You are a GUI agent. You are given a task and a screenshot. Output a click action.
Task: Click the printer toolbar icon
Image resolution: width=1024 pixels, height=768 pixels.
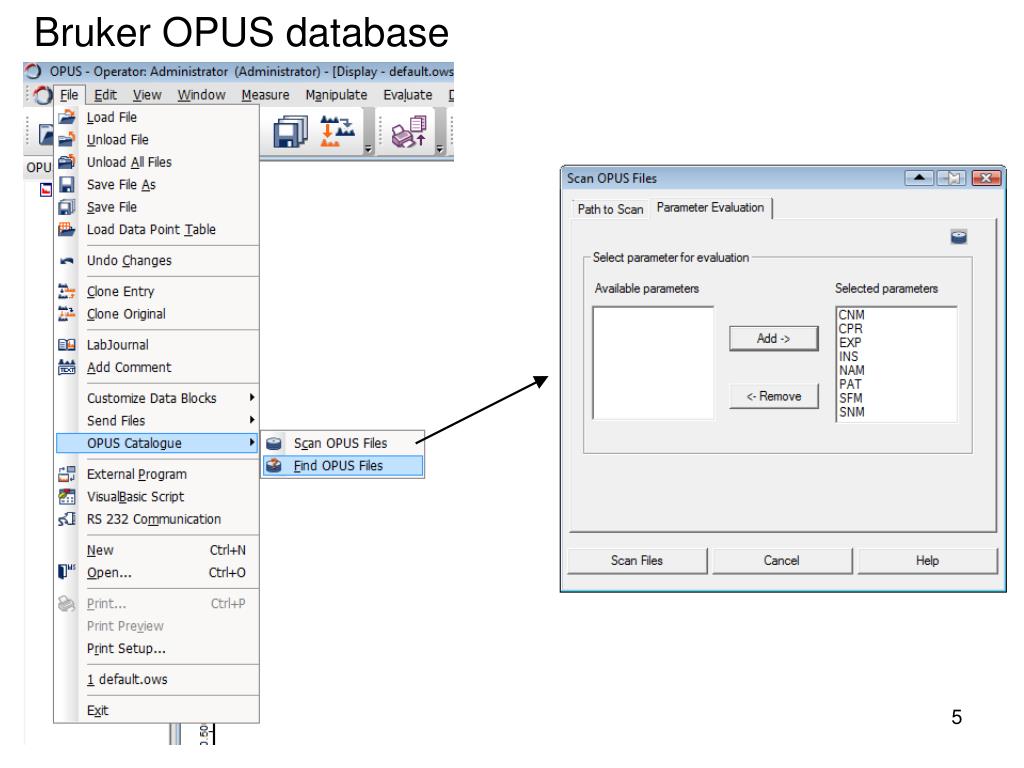pos(409,131)
